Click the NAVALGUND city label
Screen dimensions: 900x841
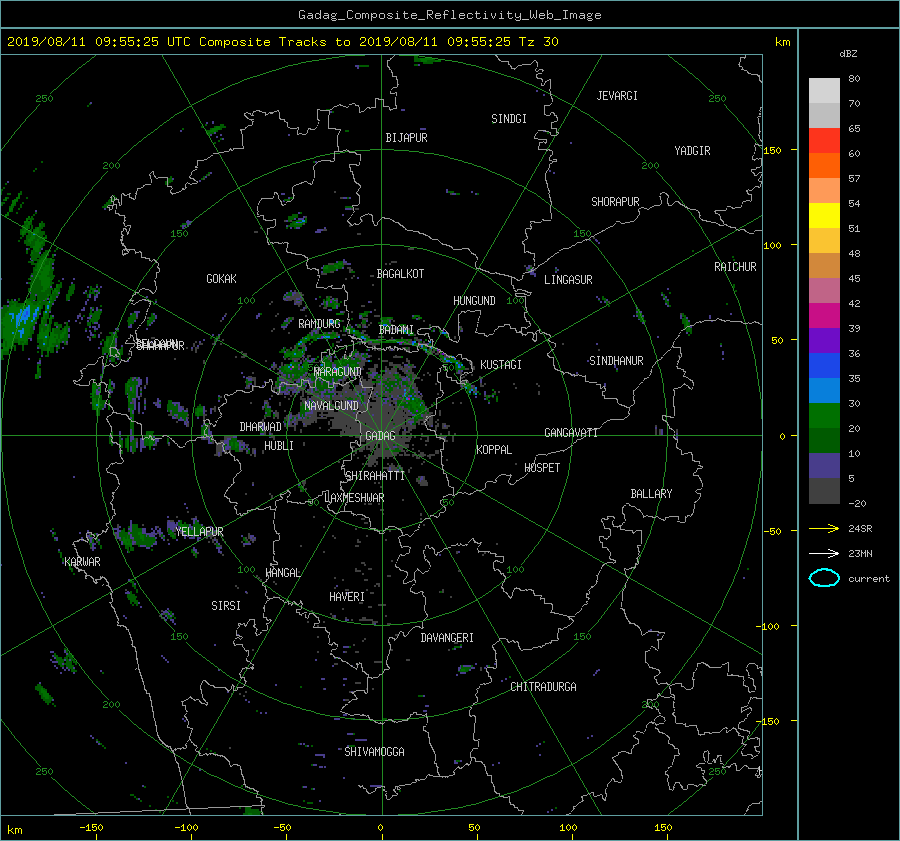pos(331,406)
